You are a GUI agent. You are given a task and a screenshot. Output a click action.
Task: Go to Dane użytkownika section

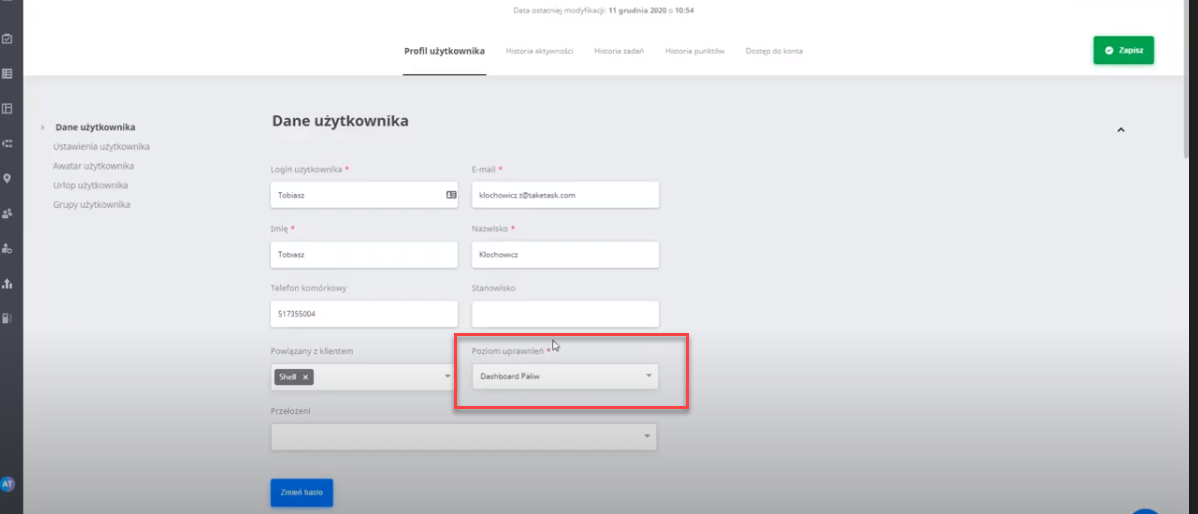[95, 127]
